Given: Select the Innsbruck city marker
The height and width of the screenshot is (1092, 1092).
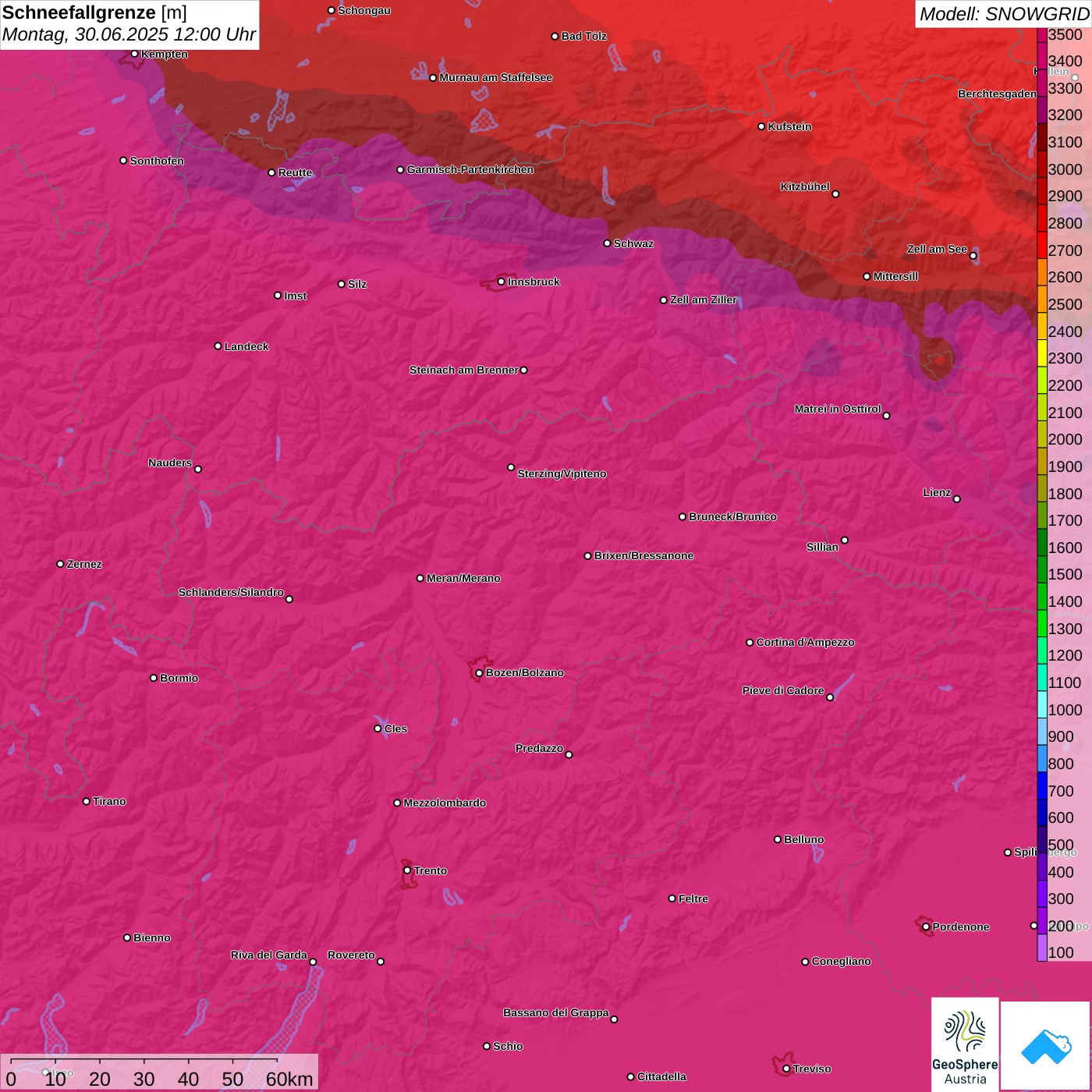Looking at the screenshot, I should tap(501, 282).
